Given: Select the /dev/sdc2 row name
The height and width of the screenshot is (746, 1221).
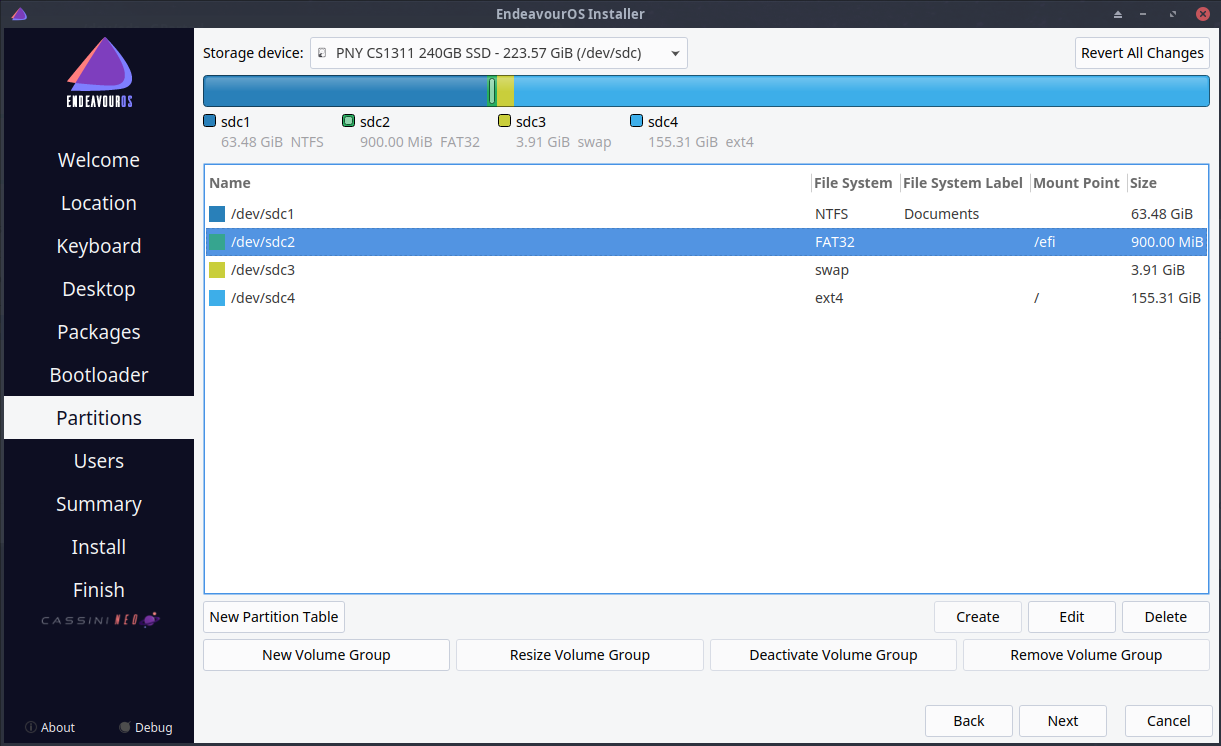Looking at the screenshot, I should click(262, 242).
